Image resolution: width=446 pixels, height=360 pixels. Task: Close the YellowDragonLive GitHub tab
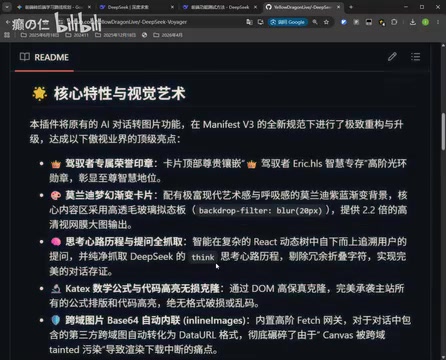[x=338, y=7]
